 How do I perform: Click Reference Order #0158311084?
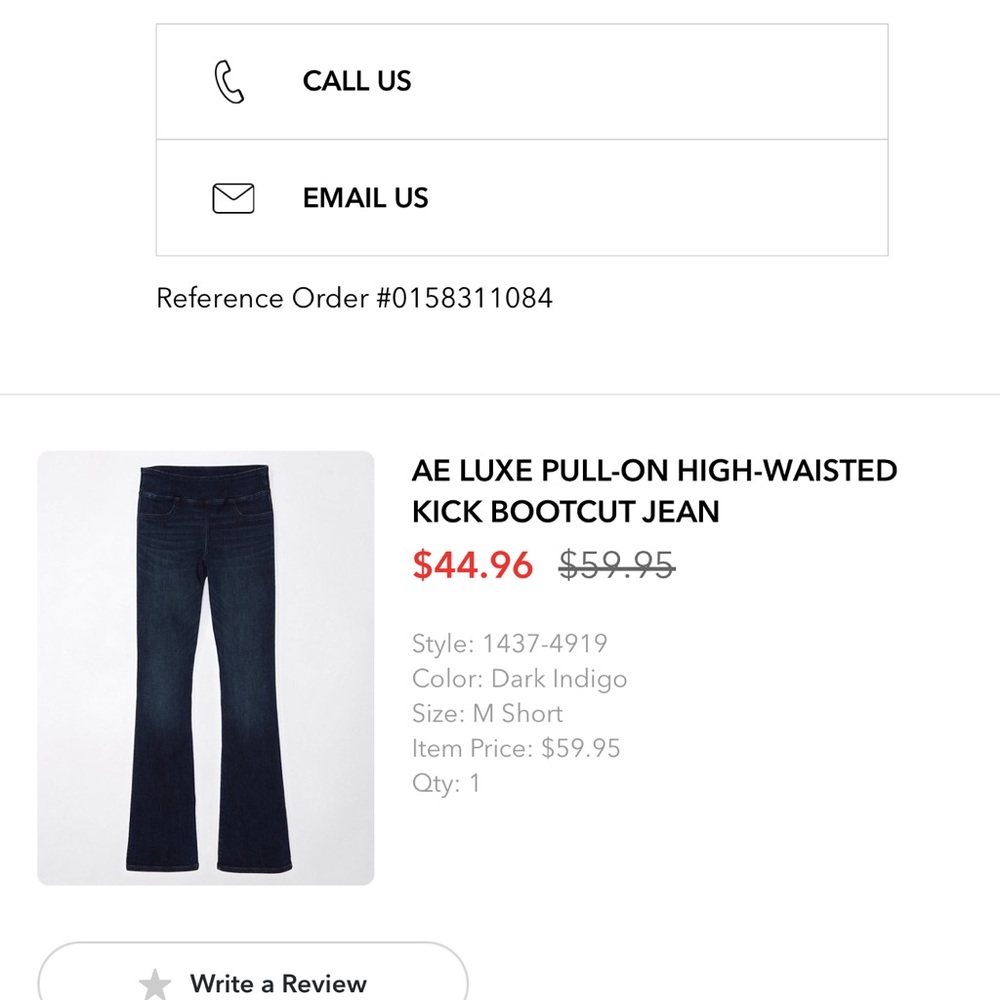(353, 298)
